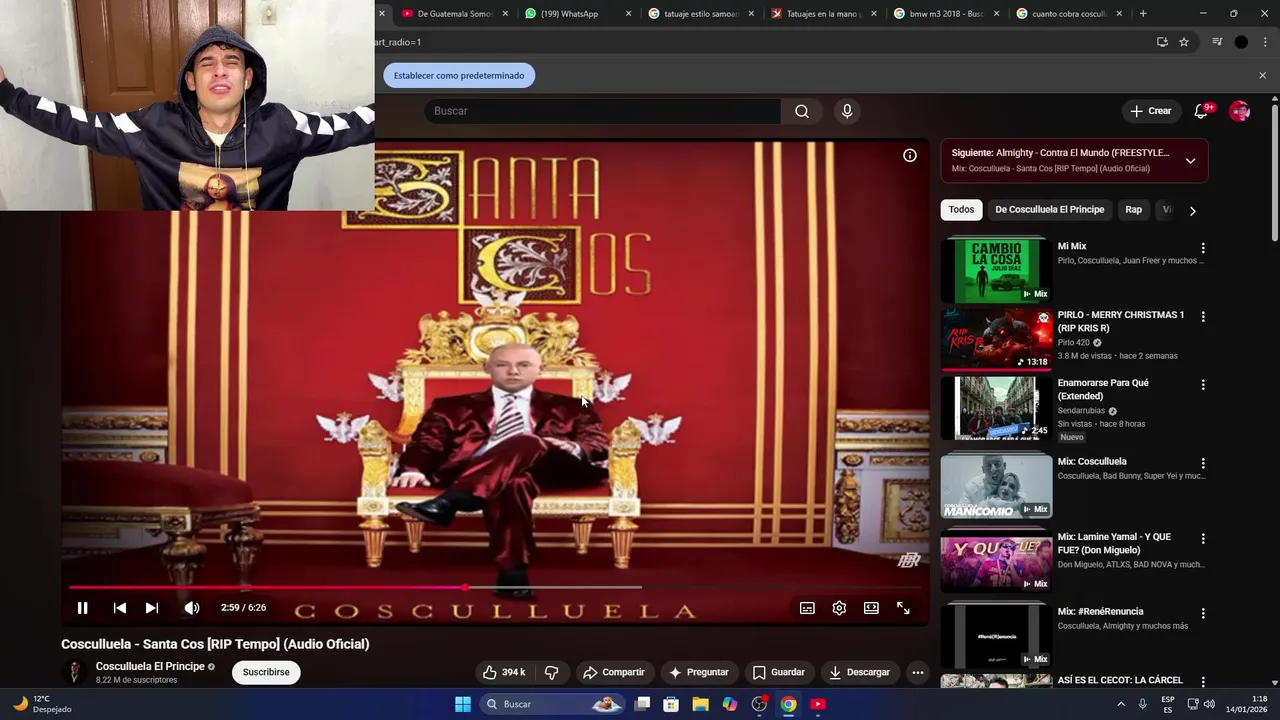Open options for Mi Mix
1280x720 pixels.
[1203, 248]
